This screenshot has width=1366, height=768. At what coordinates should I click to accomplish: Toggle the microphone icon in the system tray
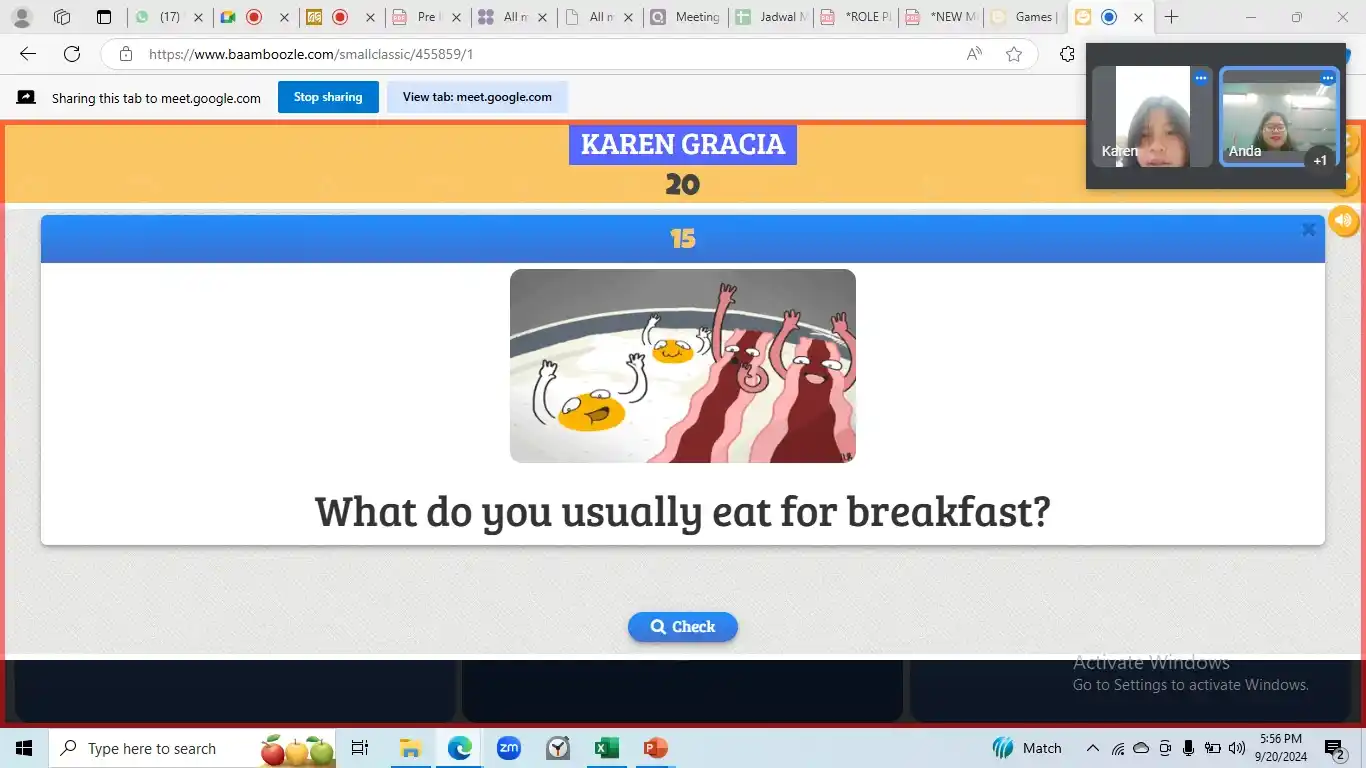(1187, 748)
